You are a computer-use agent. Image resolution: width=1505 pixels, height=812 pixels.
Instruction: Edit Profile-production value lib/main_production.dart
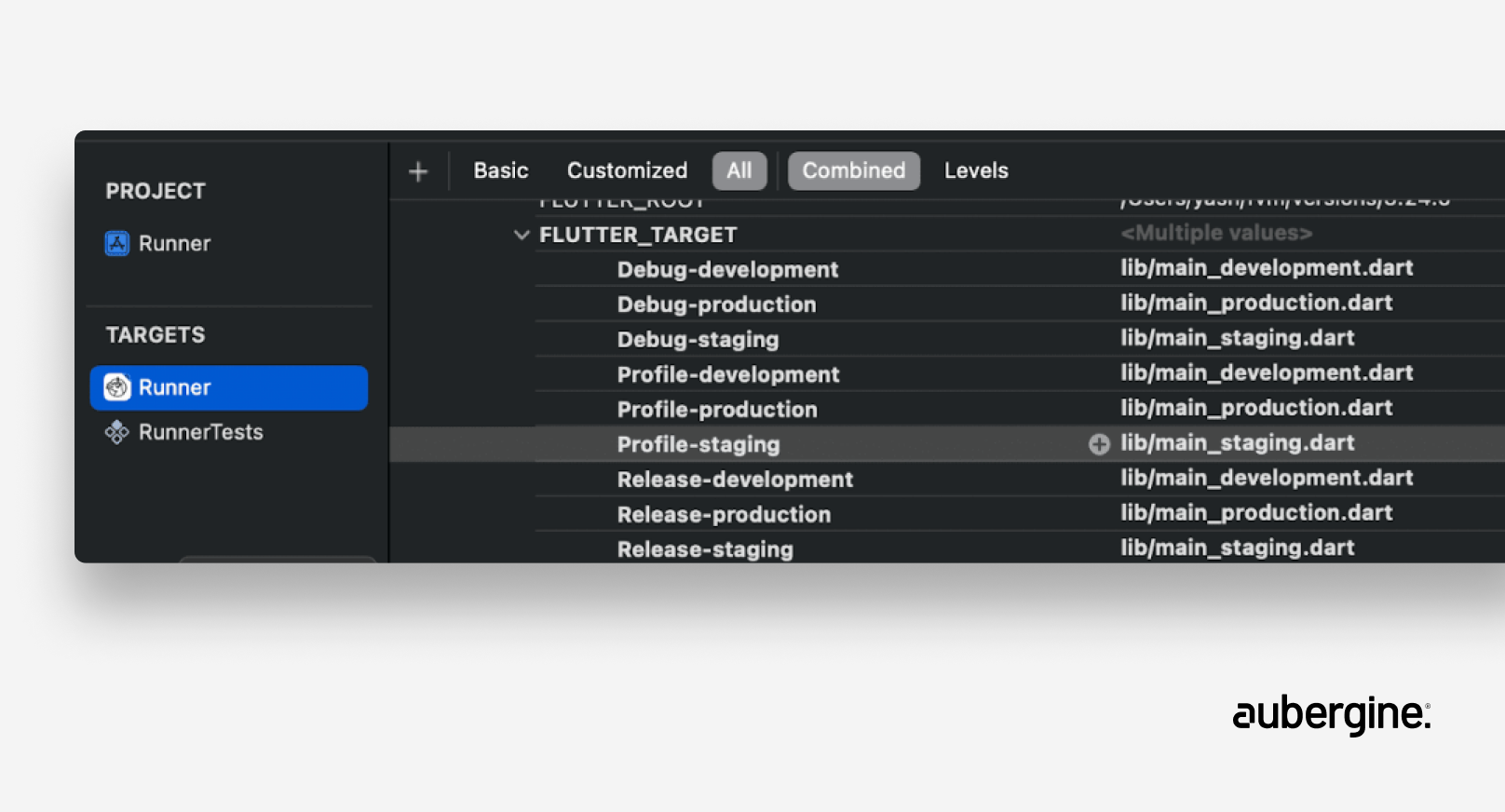[x=1256, y=408]
